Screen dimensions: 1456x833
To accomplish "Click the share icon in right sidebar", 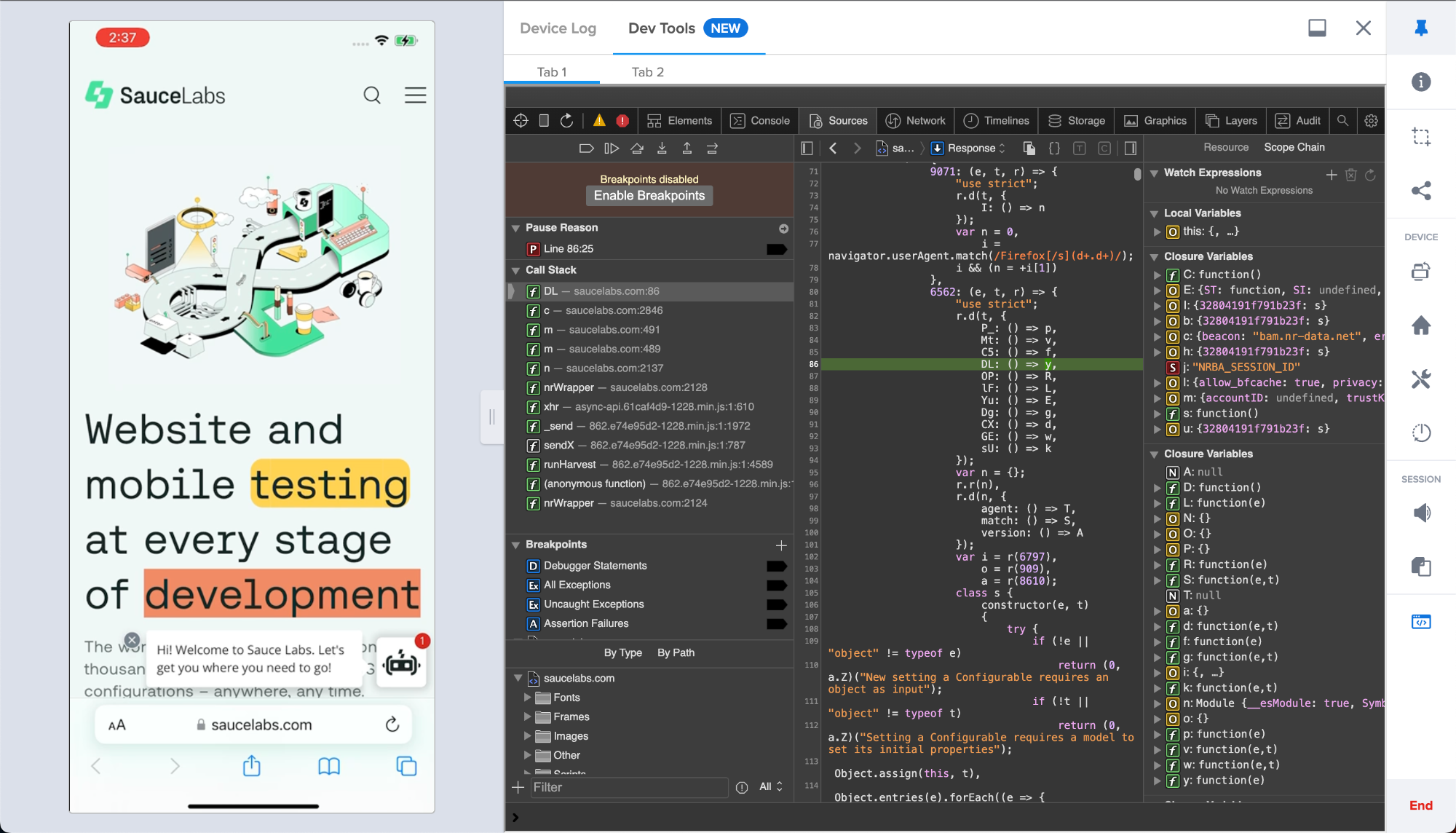I will click(1421, 191).
